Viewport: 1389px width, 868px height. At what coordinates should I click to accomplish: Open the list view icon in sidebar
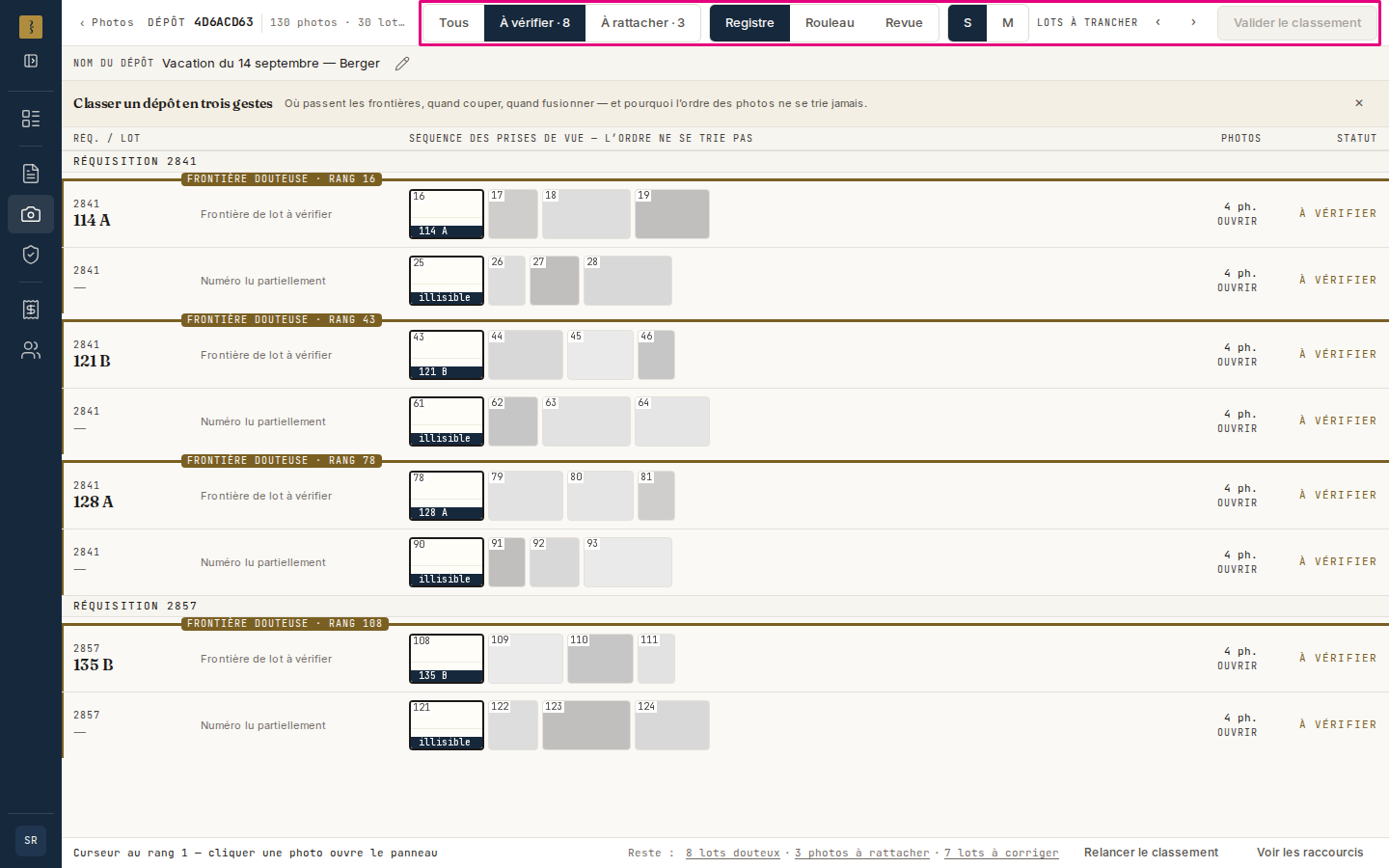coord(31,118)
